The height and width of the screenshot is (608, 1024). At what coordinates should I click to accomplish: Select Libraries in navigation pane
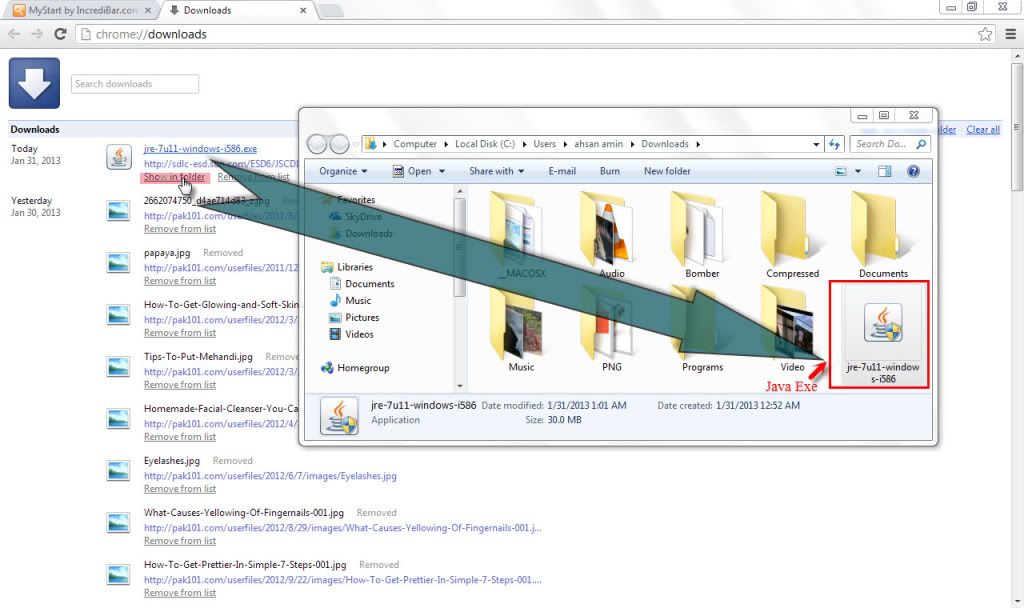355,267
